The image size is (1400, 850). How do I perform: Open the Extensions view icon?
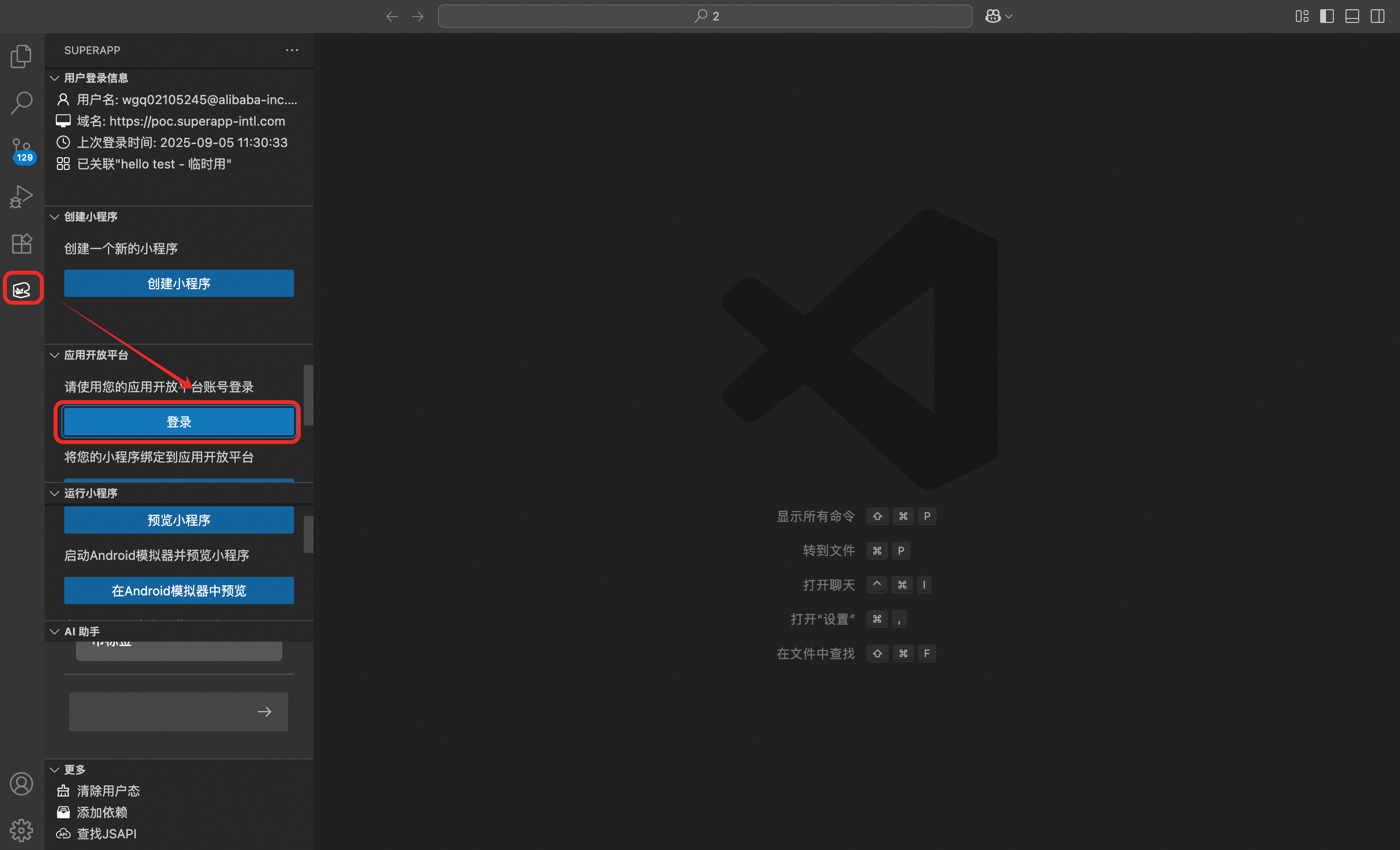pos(21,244)
